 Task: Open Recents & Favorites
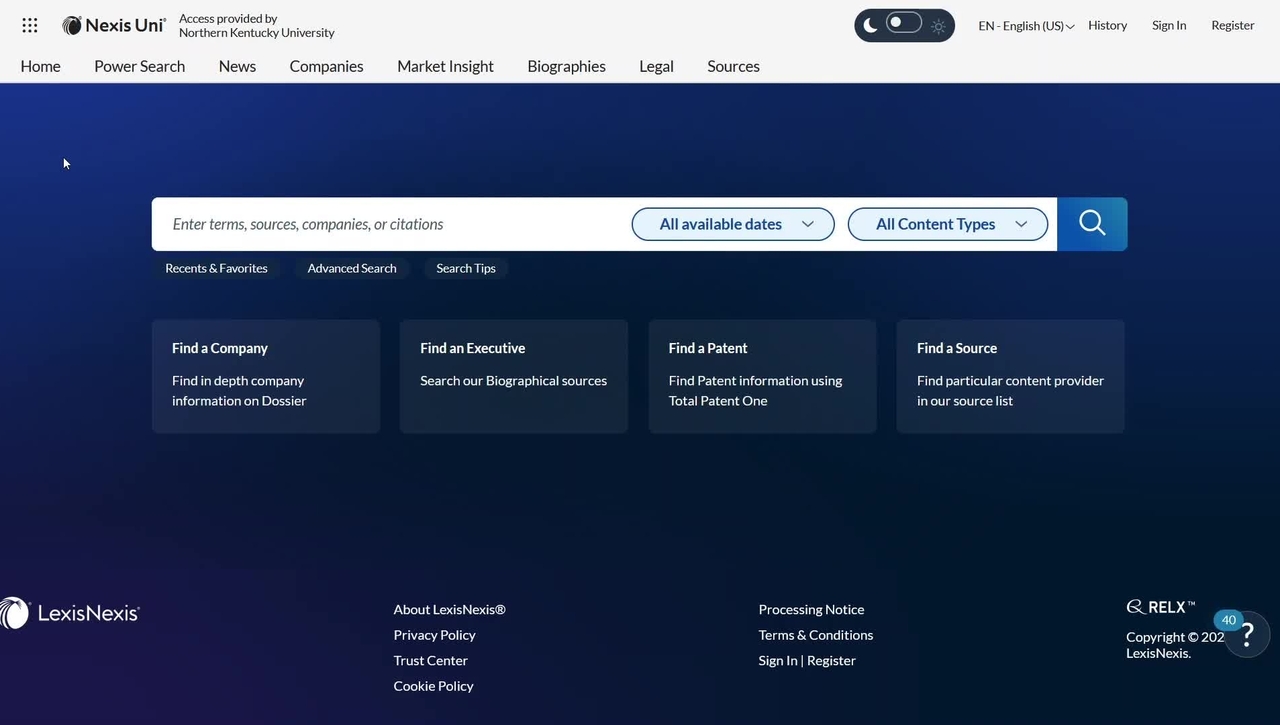click(x=216, y=268)
